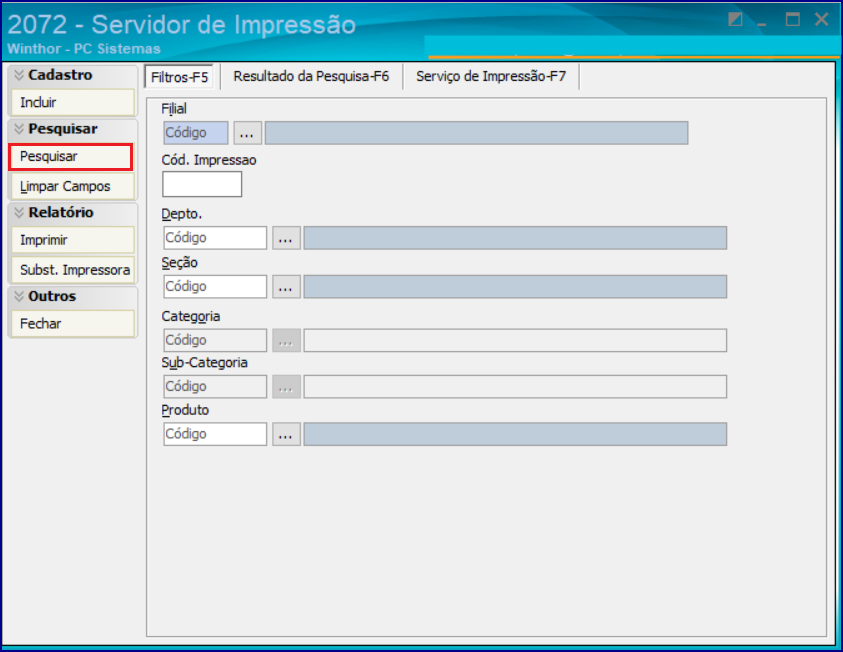Click the window restore-down icon in title bar
Image resolution: width=843 pixels, height=652 pixels.
(735, 19)
